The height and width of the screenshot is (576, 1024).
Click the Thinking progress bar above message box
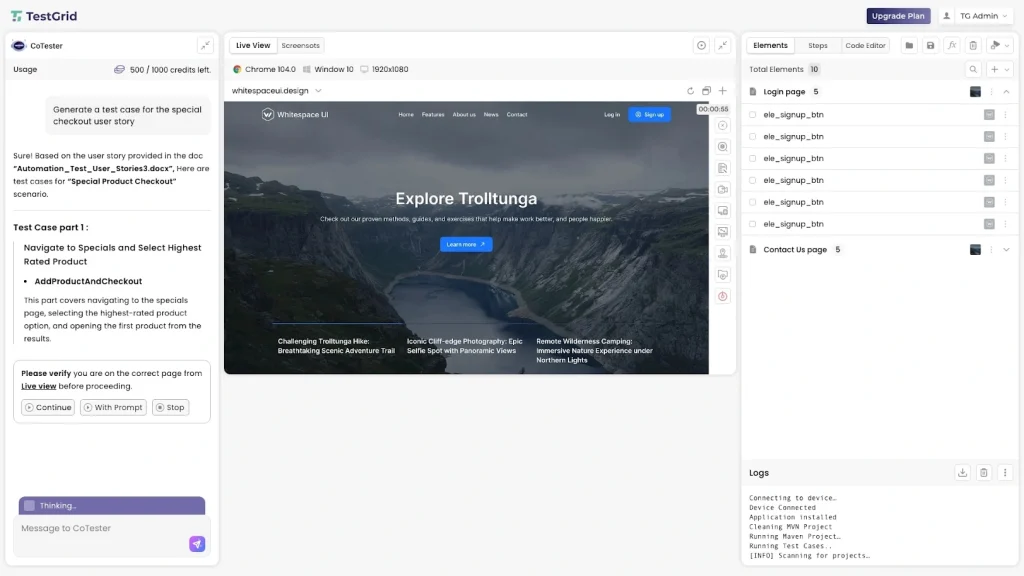[x=111, y=505]
